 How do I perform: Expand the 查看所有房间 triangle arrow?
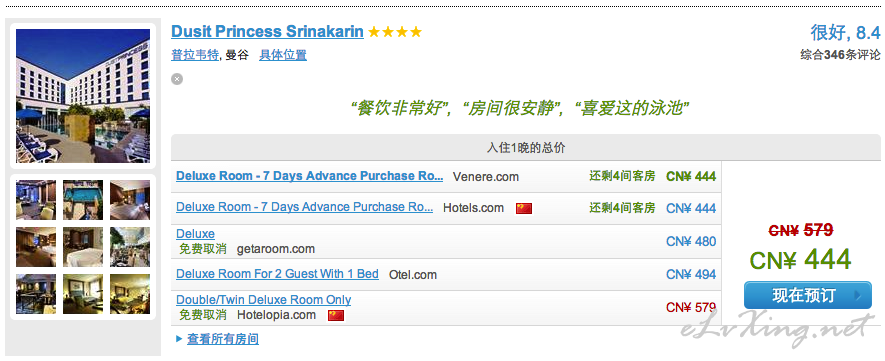(179, 339)
